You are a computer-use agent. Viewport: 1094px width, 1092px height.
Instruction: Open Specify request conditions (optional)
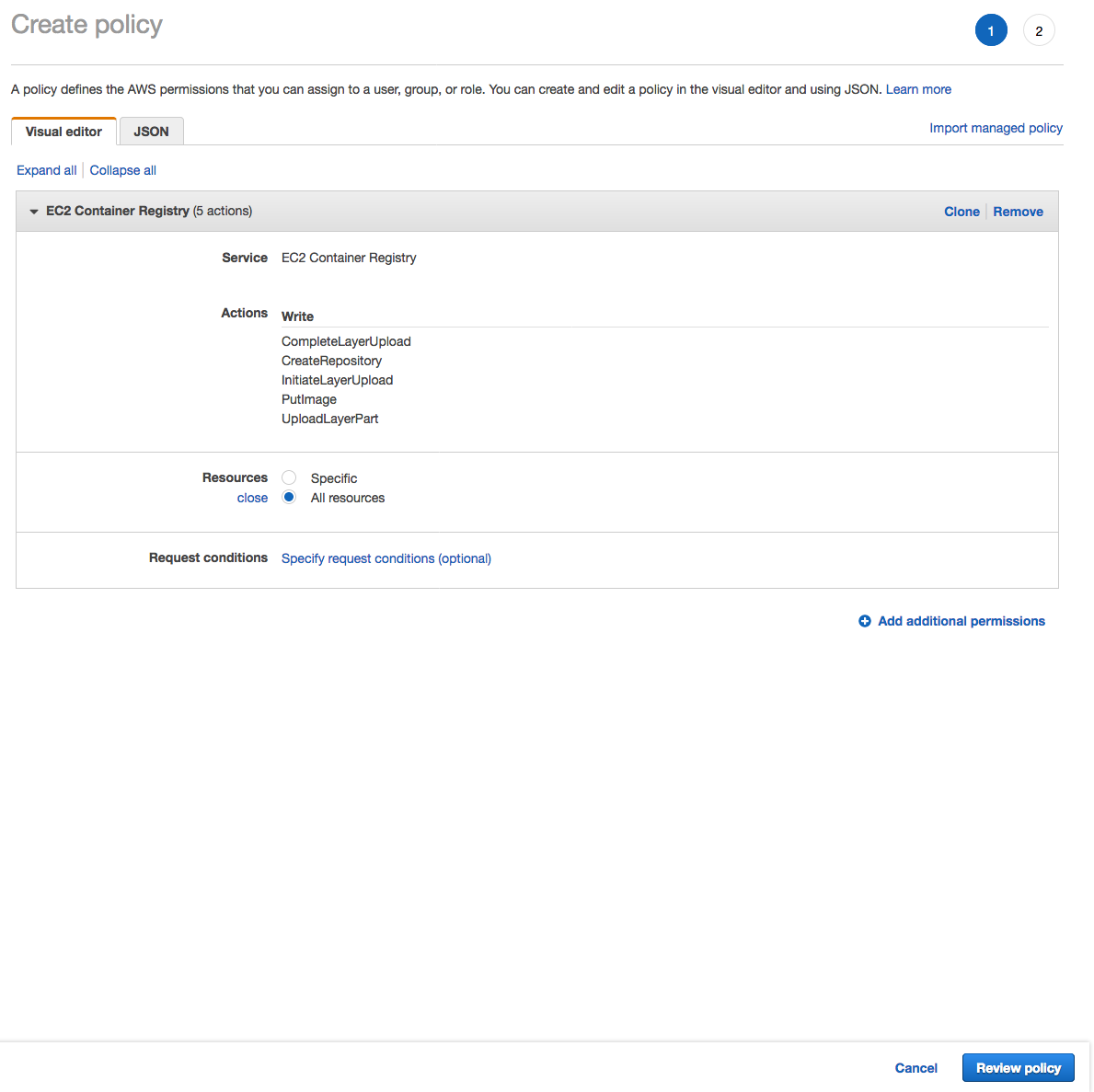[386, 558]
